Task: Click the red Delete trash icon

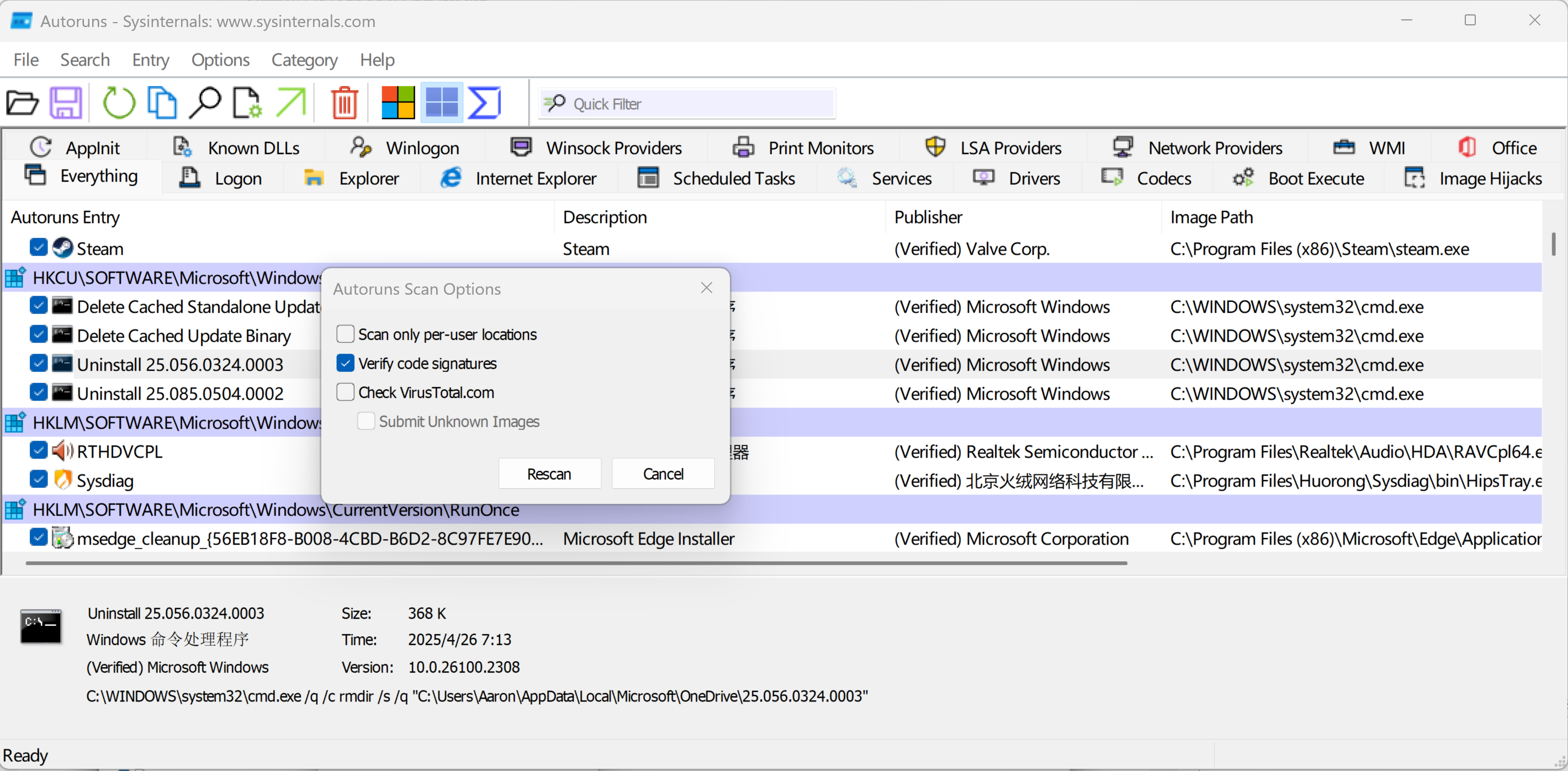Action: click(345, 103)
